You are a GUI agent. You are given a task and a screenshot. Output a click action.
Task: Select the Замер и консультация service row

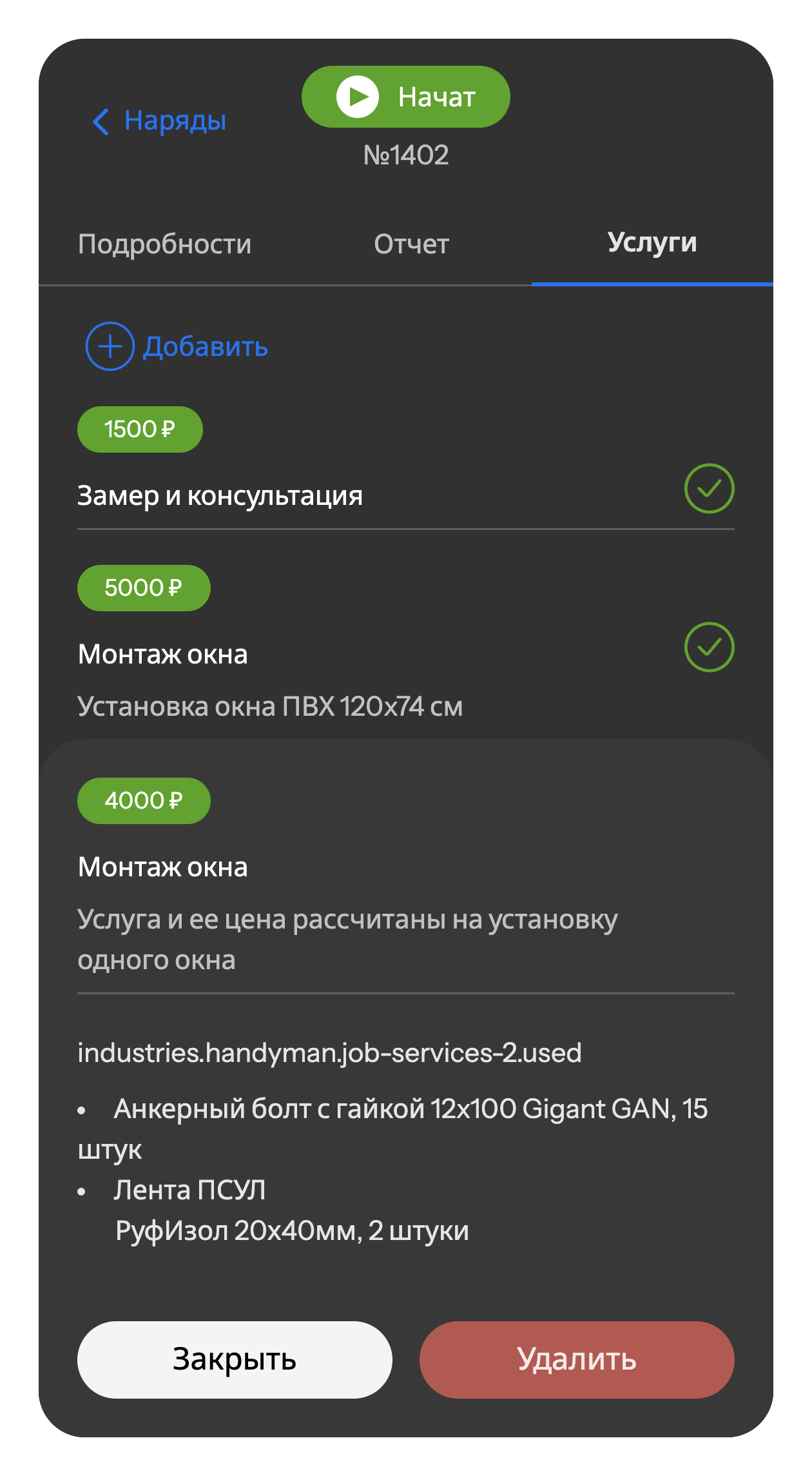pyautogui.click(x=406, y=495)
